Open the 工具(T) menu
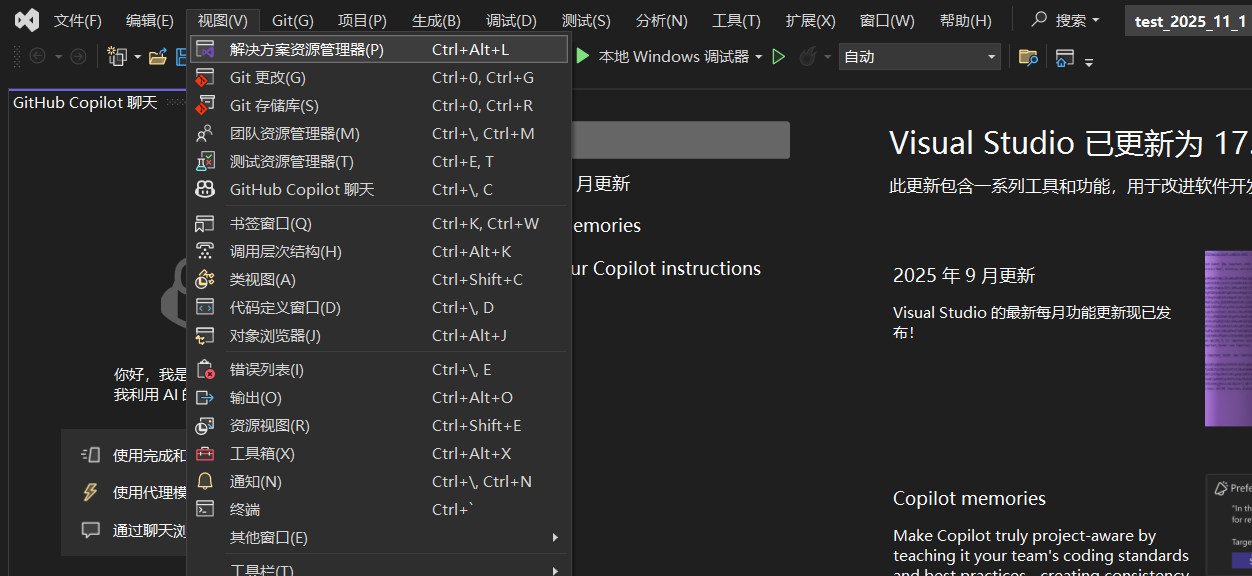 pyautogui.click(x=736, y=20)
